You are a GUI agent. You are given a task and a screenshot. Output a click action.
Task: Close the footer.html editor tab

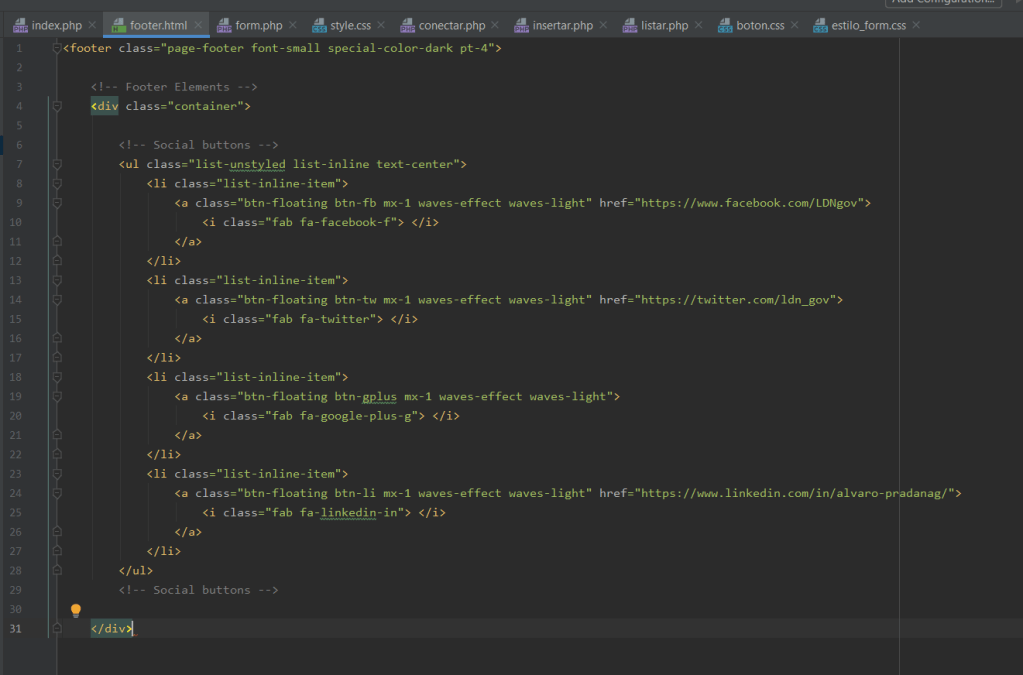[198, 25]
